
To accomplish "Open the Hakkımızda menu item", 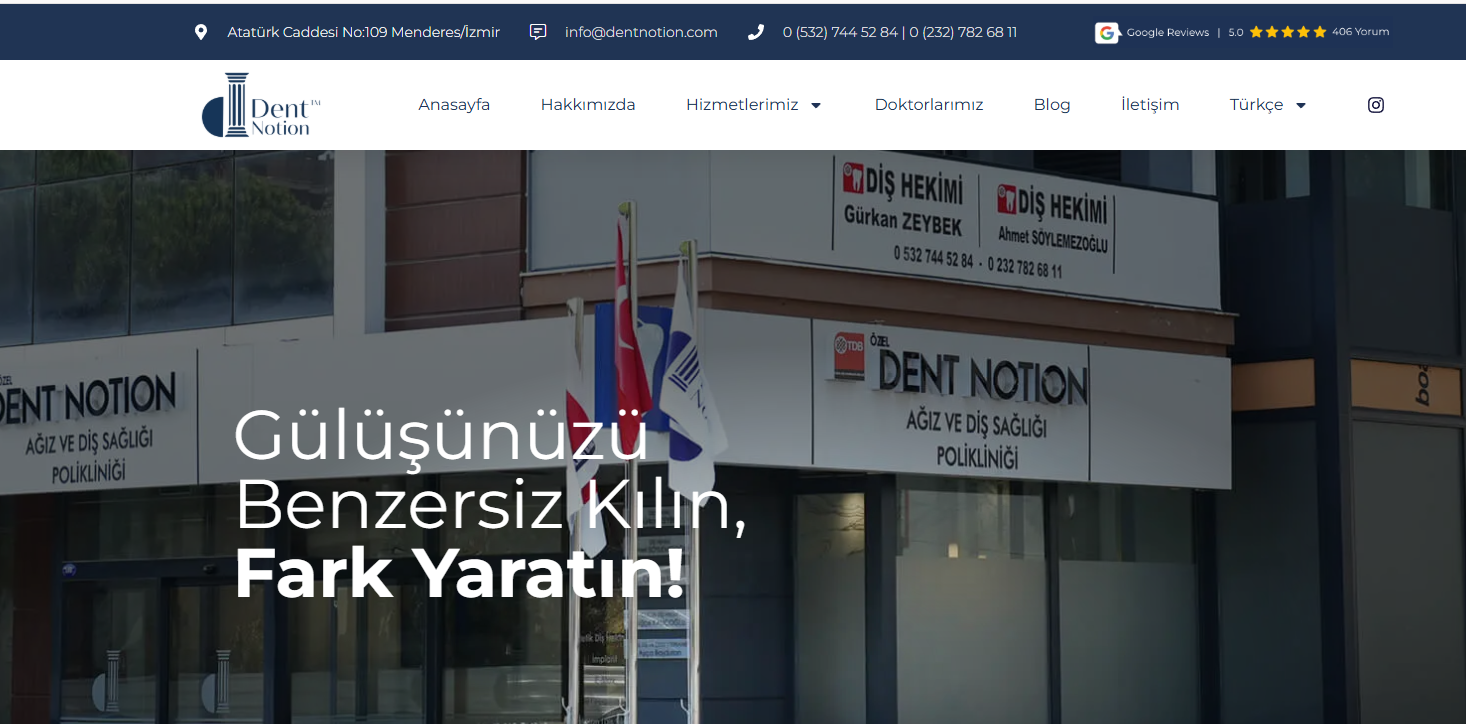I will [588, 105].
